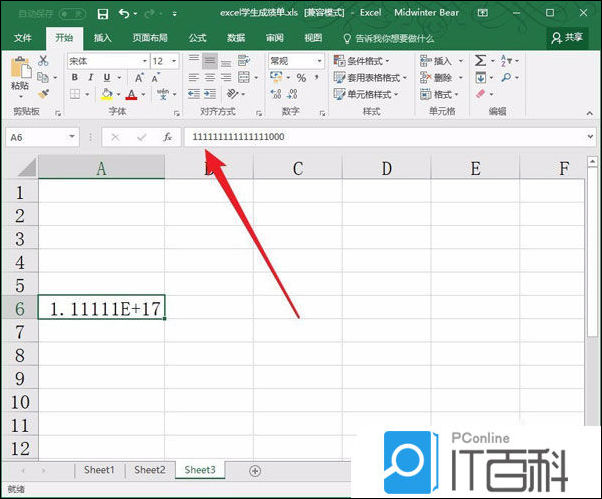Switch to the Sheet2 tab
Viewport: 602px width, 499px height.
coord(150,470)
